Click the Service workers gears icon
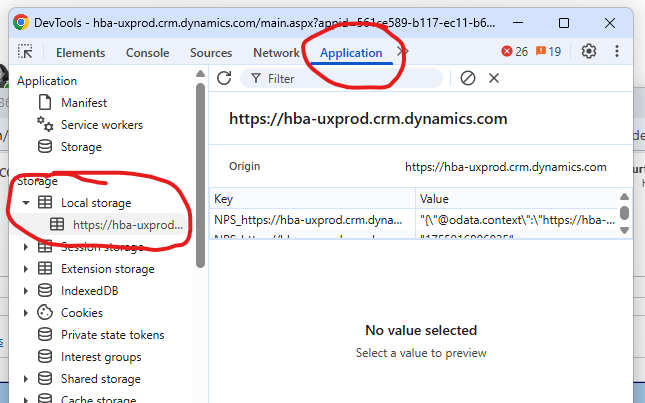 point(45,124)
